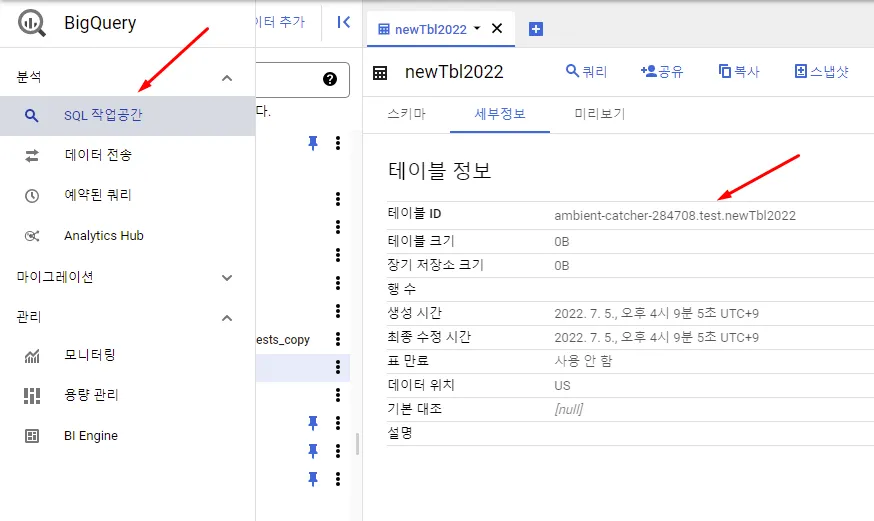The height and width of the screenshot is (521, 874).
Task: Click the 데이터 위치 value US
Action: (x=562, y=386)
